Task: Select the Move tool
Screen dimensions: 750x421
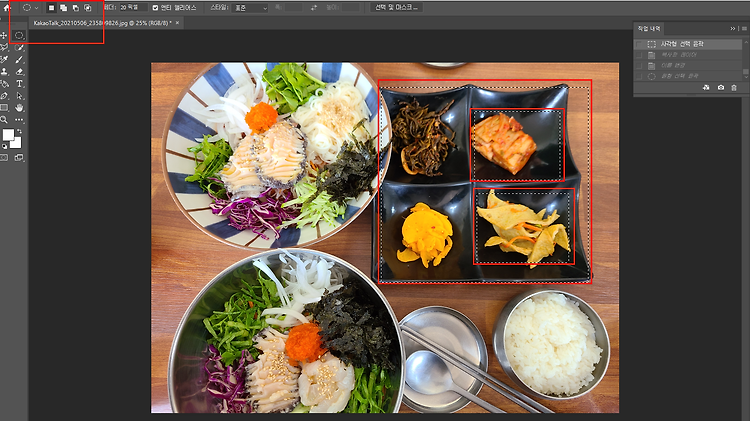Action: 4,35
